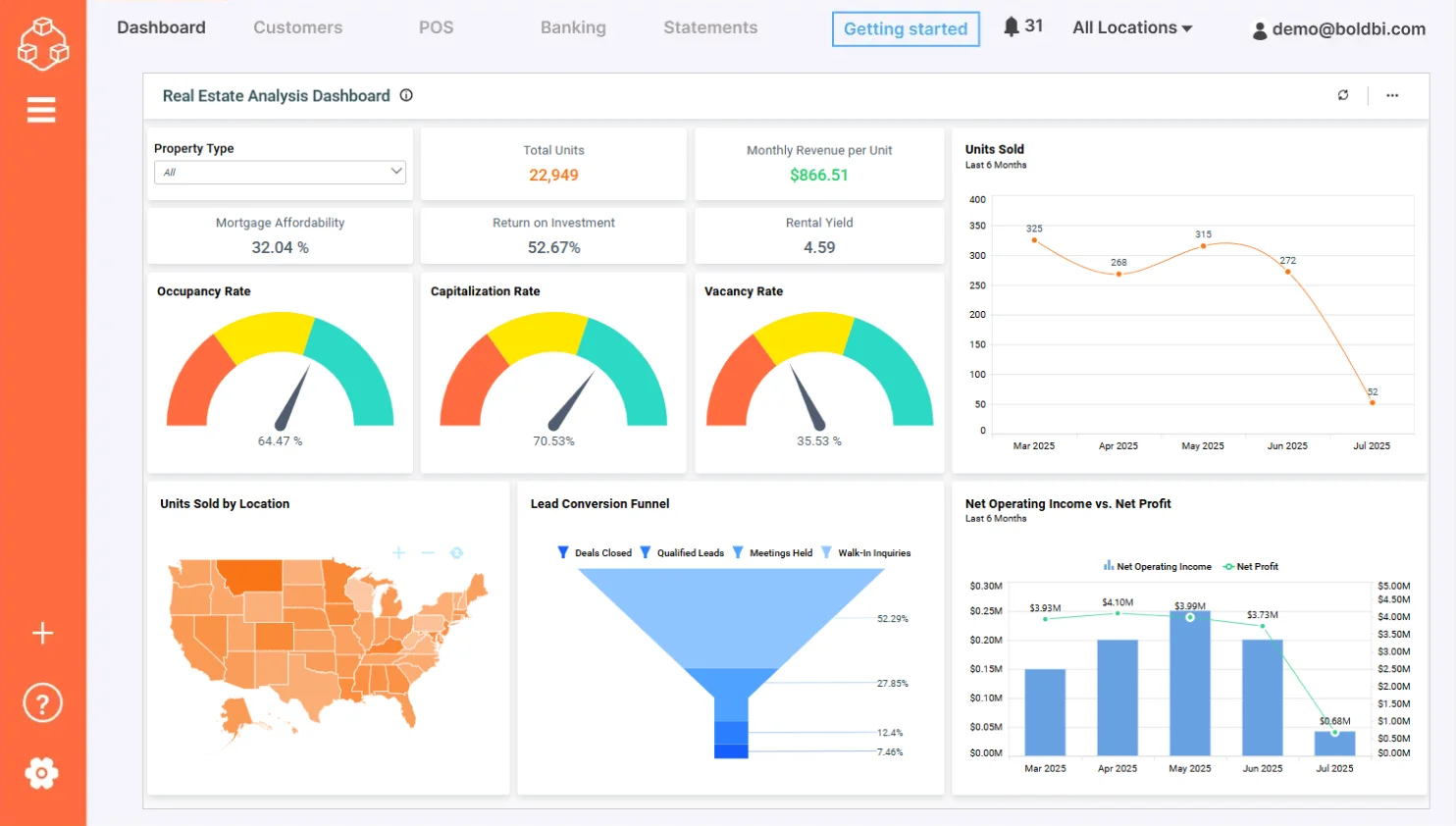Refresh the Real Estate Analysis Dashboard
This screenshot has height=826, width=1456.
tap(1343, 95)
